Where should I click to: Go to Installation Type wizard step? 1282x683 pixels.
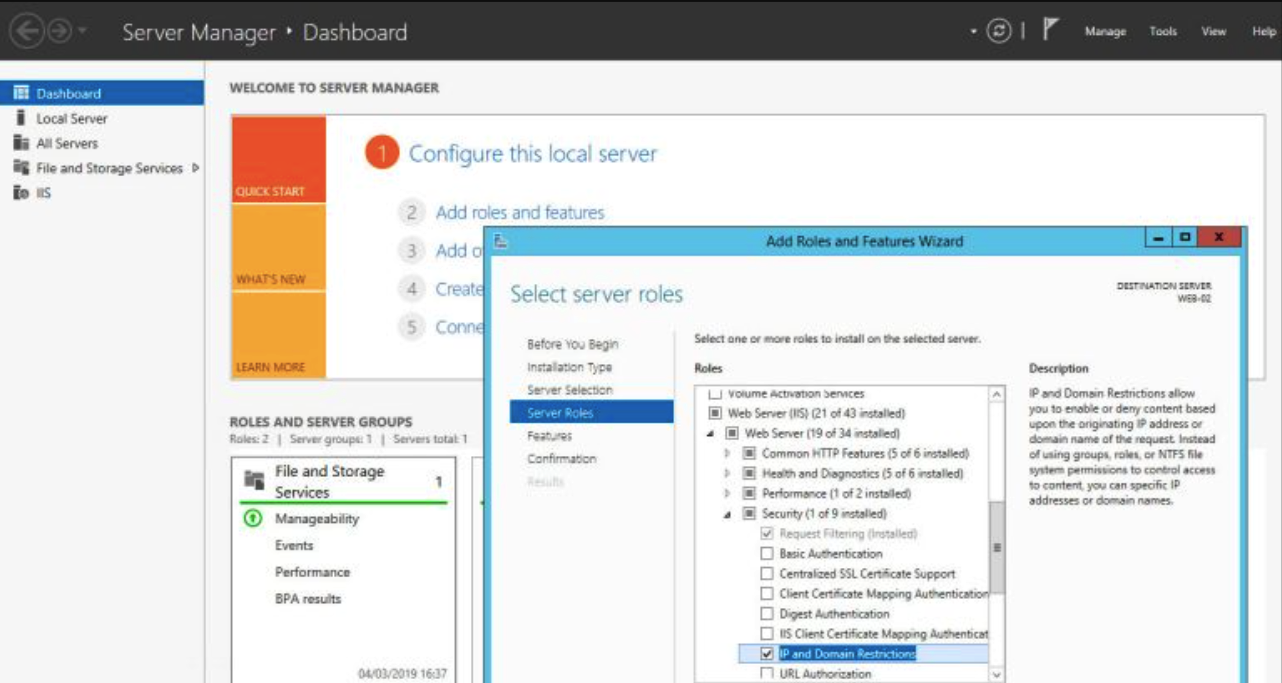(569, 367)
